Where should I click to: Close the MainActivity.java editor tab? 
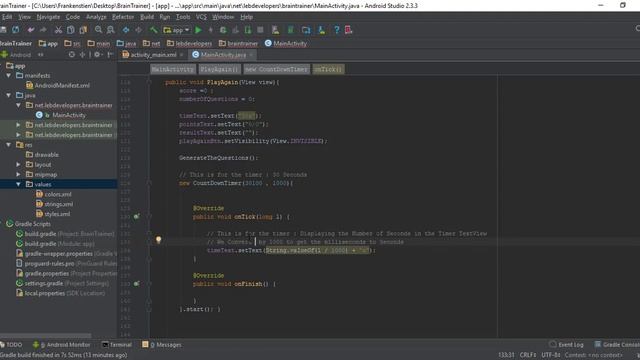pos(251,55)
